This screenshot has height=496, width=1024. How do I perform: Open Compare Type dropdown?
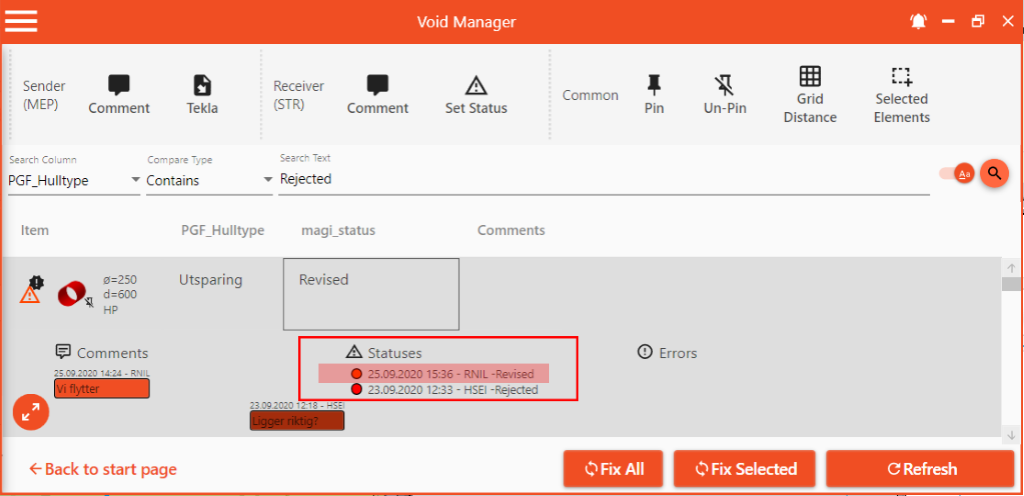[x=209, y=180]
